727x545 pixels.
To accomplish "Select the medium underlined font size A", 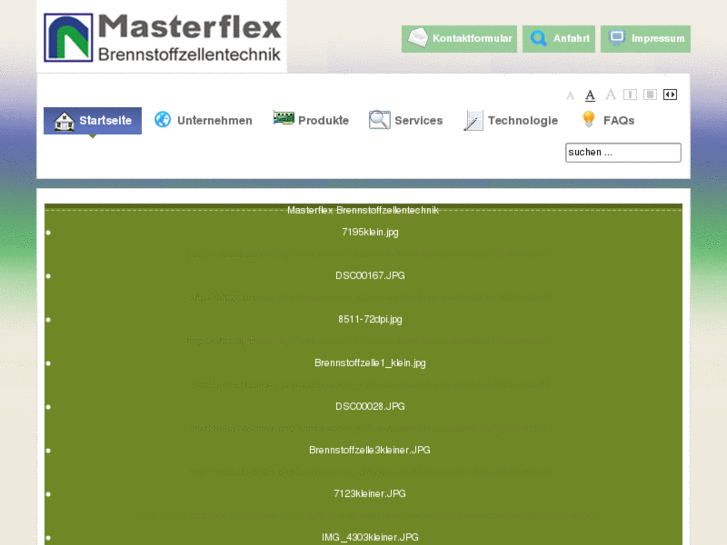I will coord(590,96).
